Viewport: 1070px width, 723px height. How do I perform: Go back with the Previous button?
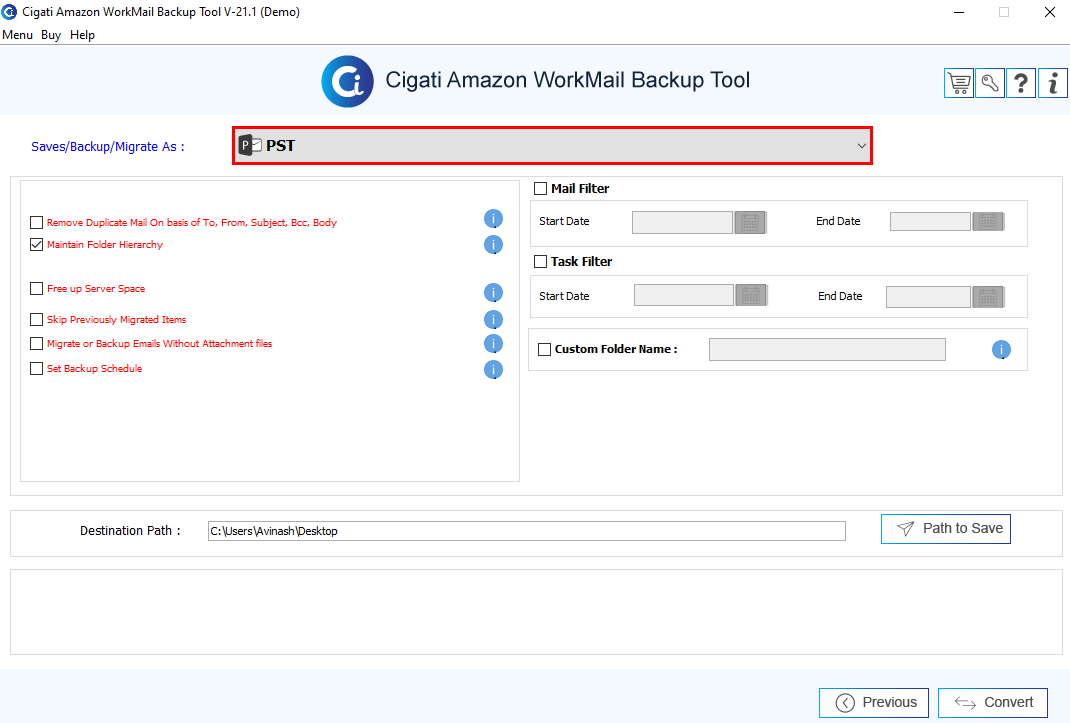874,703
